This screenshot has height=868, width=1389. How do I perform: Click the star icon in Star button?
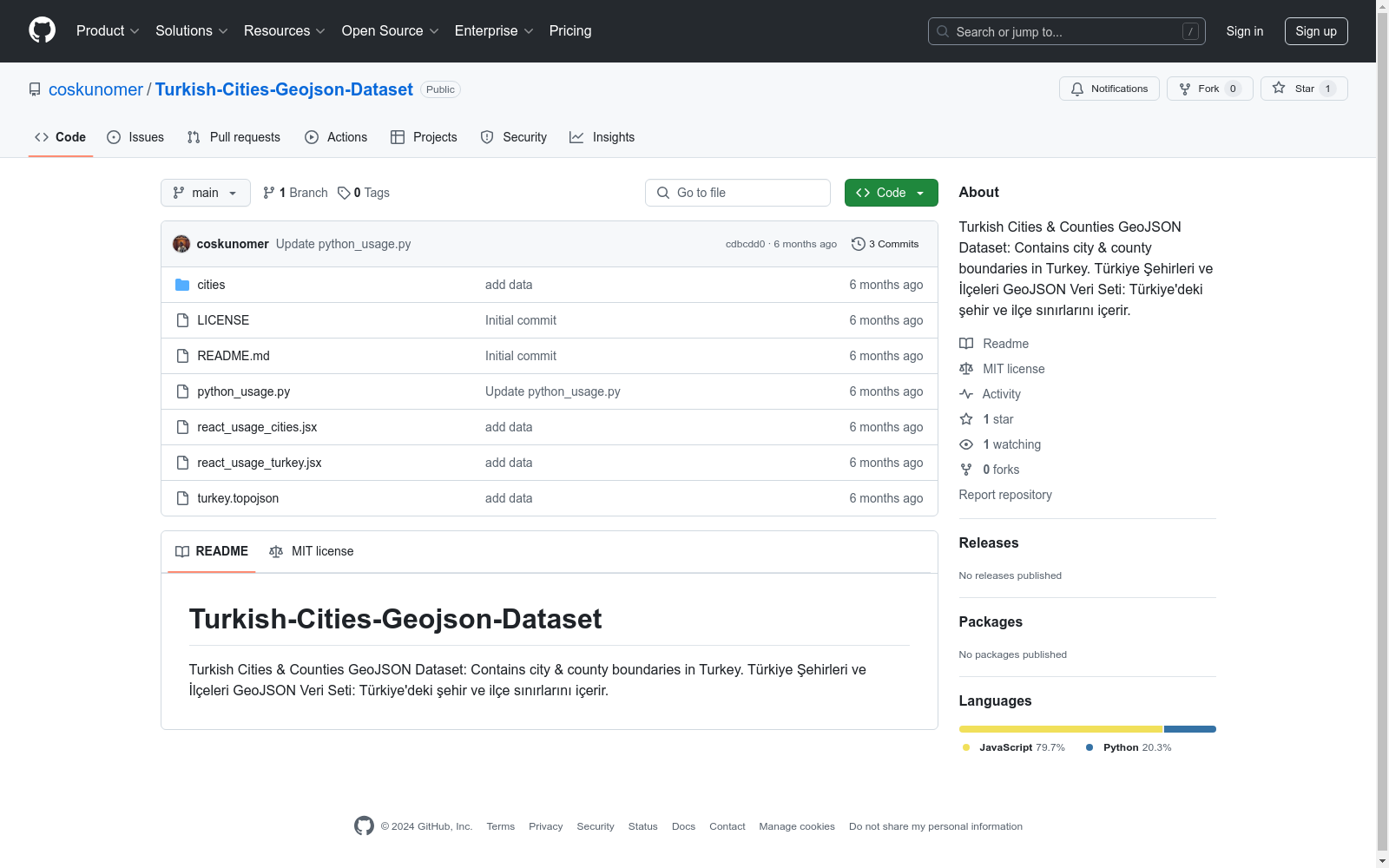[1279, 88]
